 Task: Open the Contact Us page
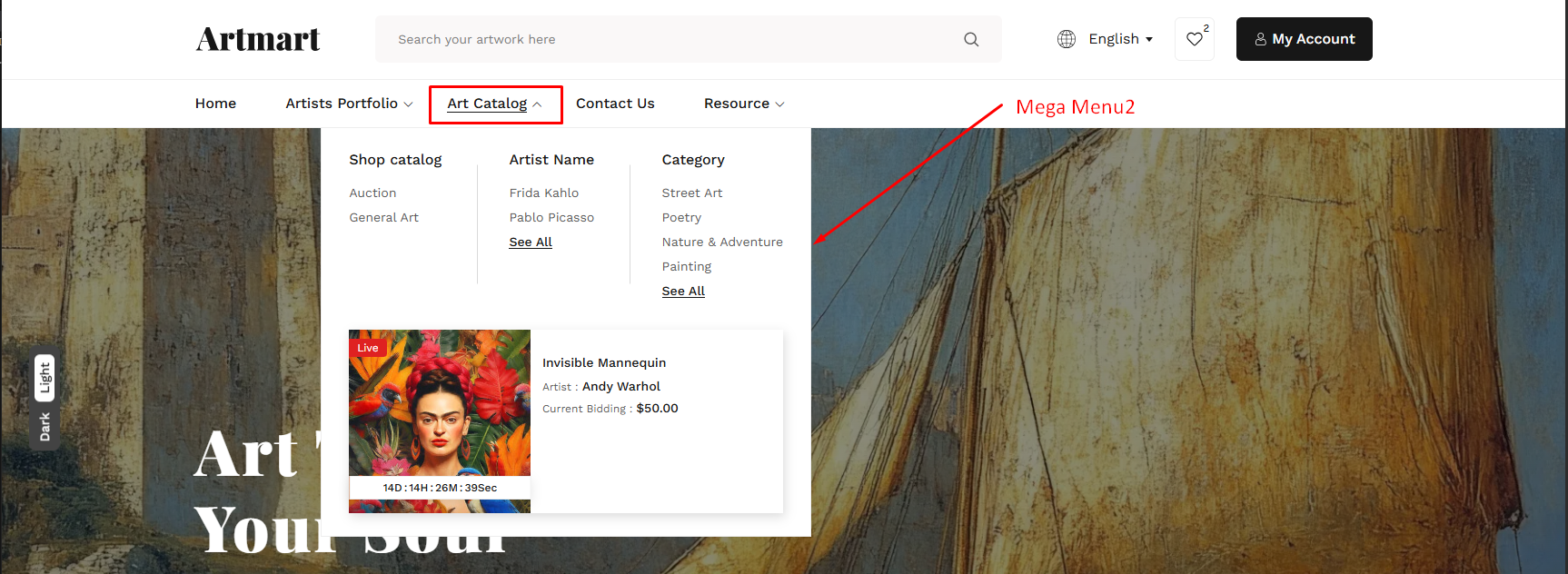[615, 104]
